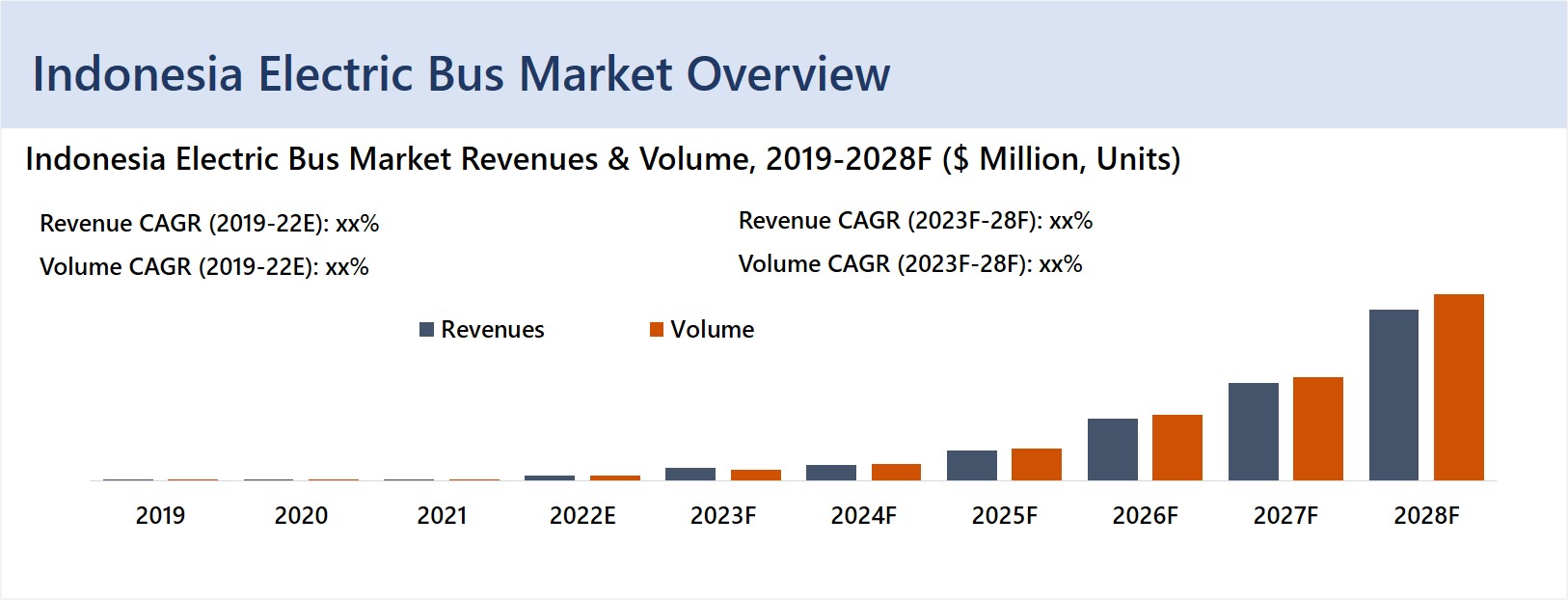Click the 2027F axis label

click(x=1285, y=516)
